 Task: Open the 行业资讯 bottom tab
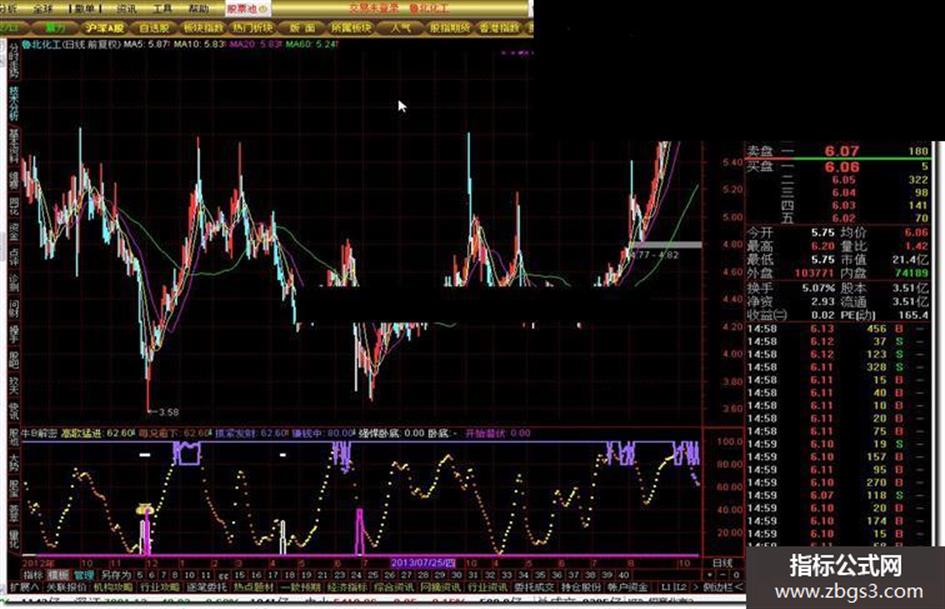pos(487,587)
